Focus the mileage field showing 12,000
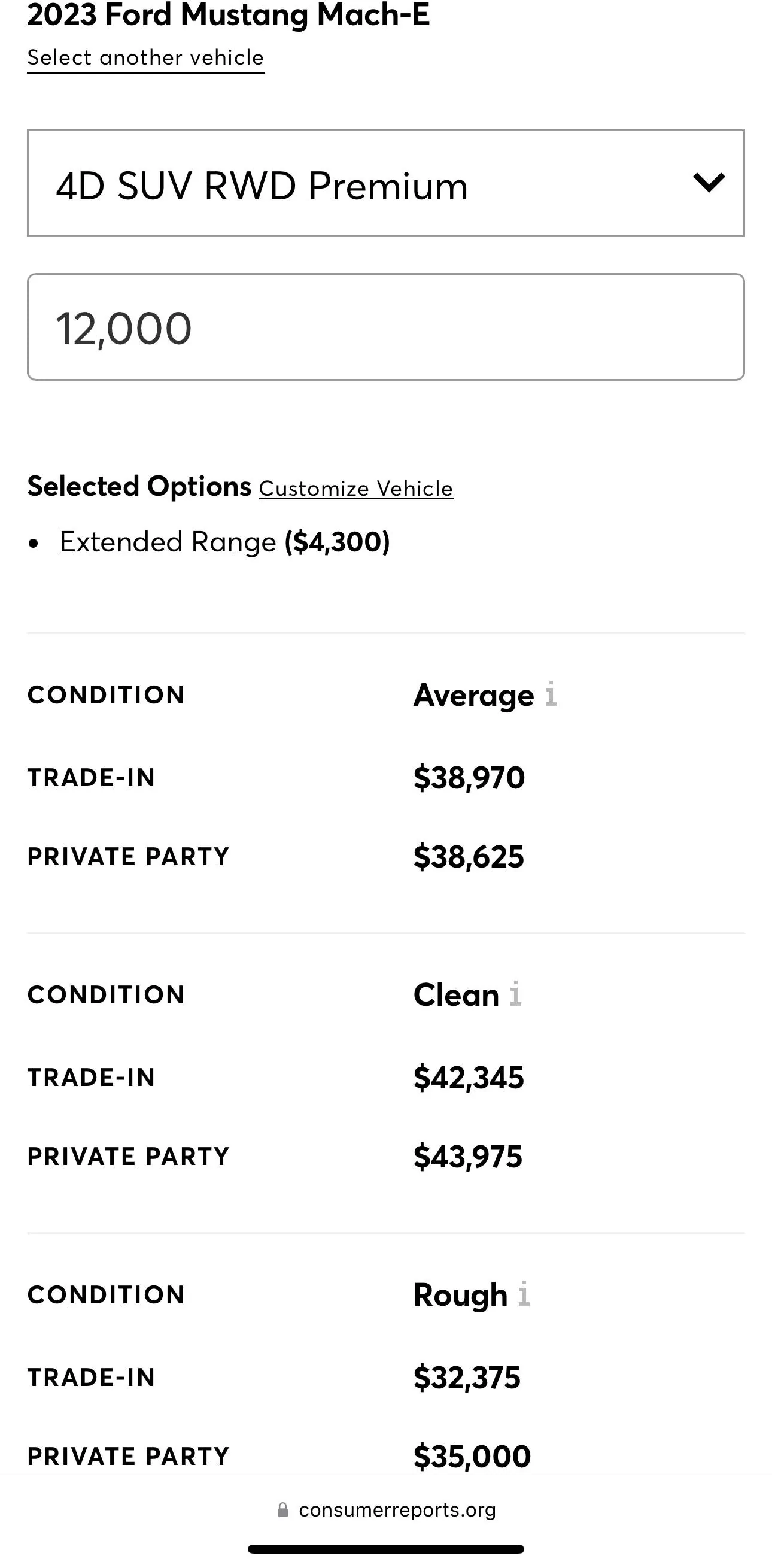Screen dimensions: 772x1568 pos(385,327)
